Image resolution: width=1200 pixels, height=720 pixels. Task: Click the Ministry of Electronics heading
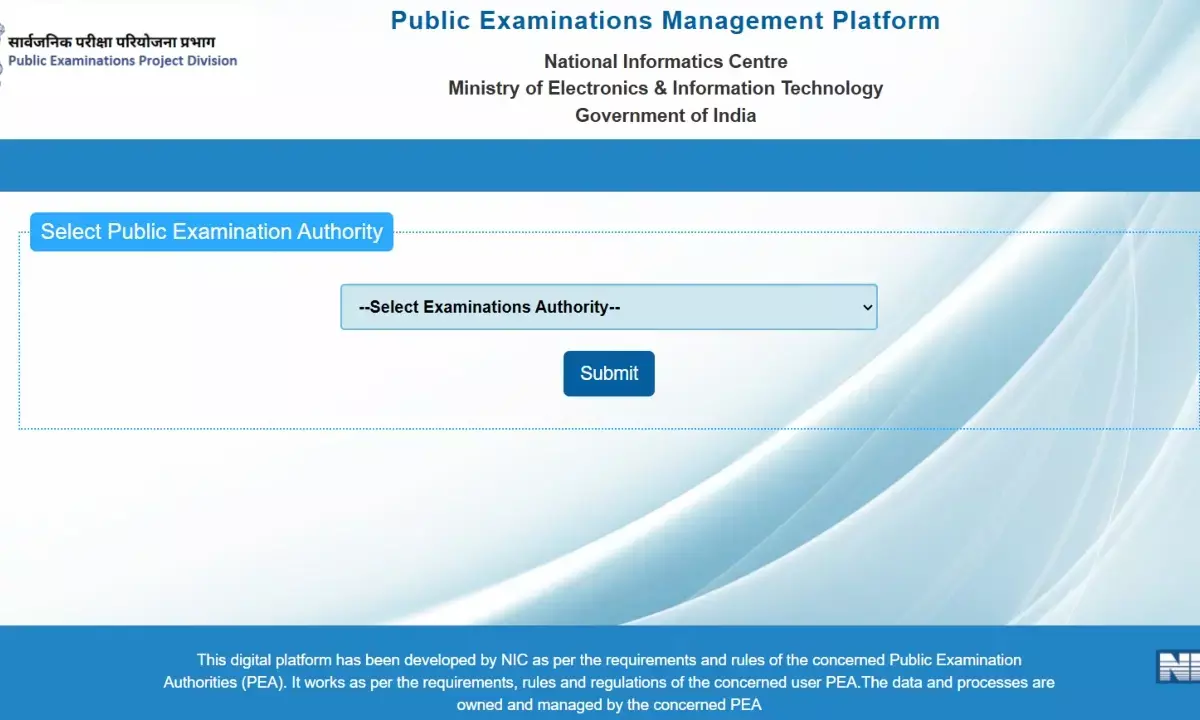tap(665, 88)
